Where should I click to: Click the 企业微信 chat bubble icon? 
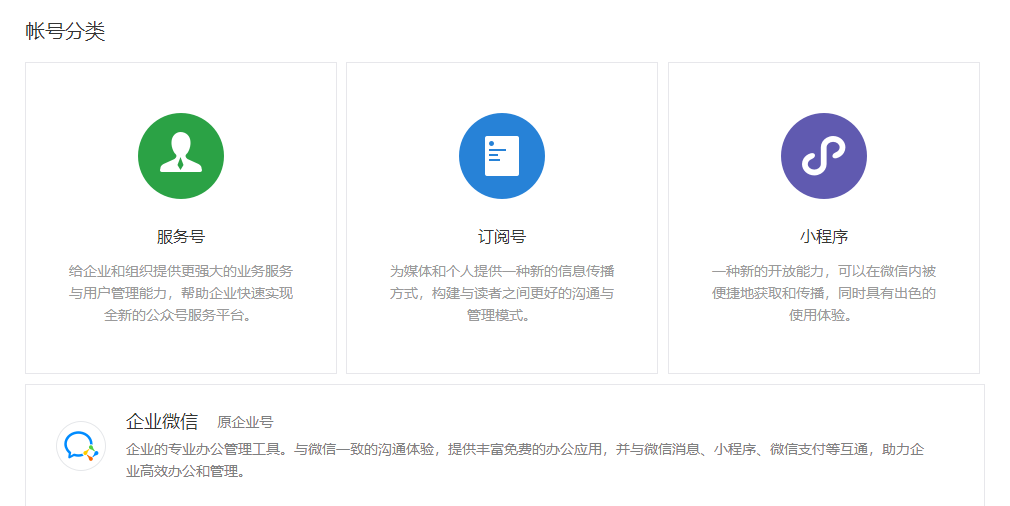[x=81, y=446]
